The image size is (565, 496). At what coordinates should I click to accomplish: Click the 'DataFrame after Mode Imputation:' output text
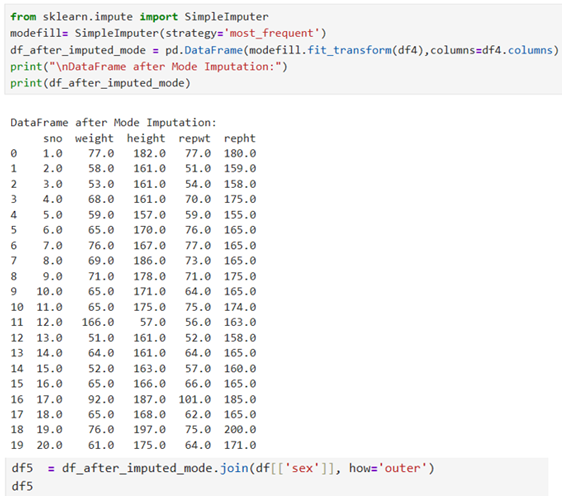pyautogui.click(x=113, y=123)
